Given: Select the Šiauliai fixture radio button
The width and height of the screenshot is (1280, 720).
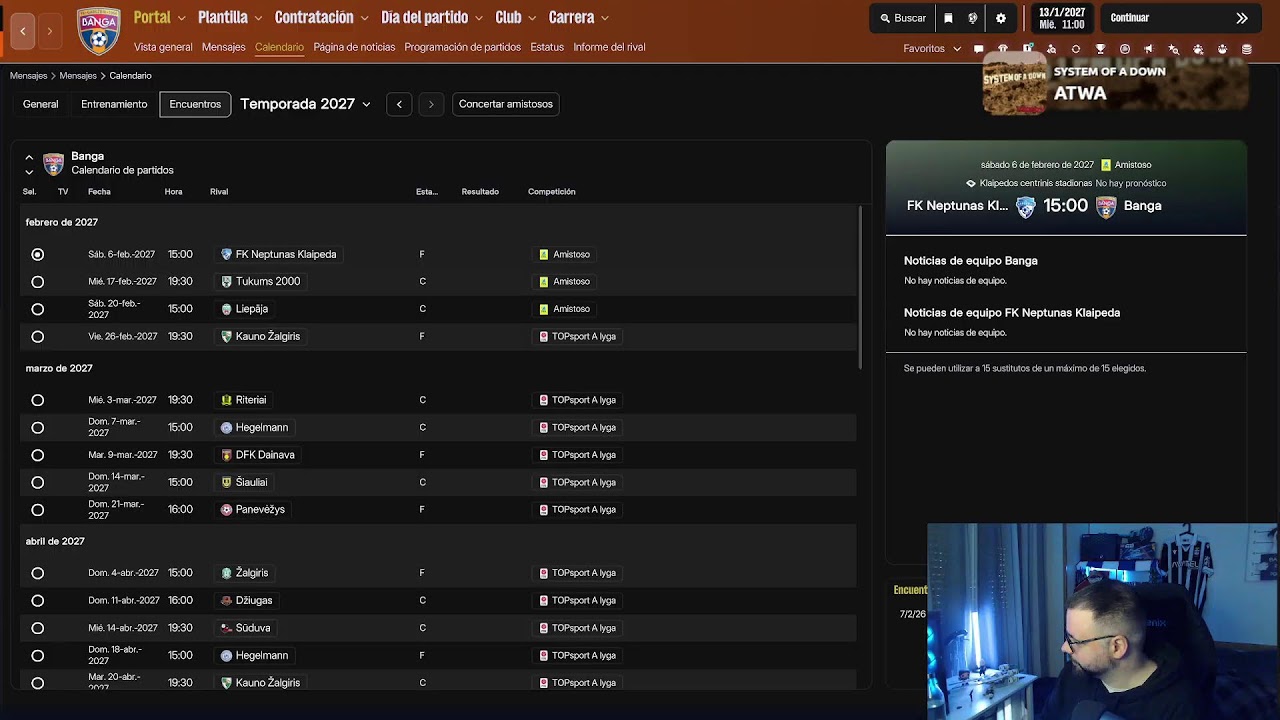Looking at the screenshot, I should (x=37, y=482).
